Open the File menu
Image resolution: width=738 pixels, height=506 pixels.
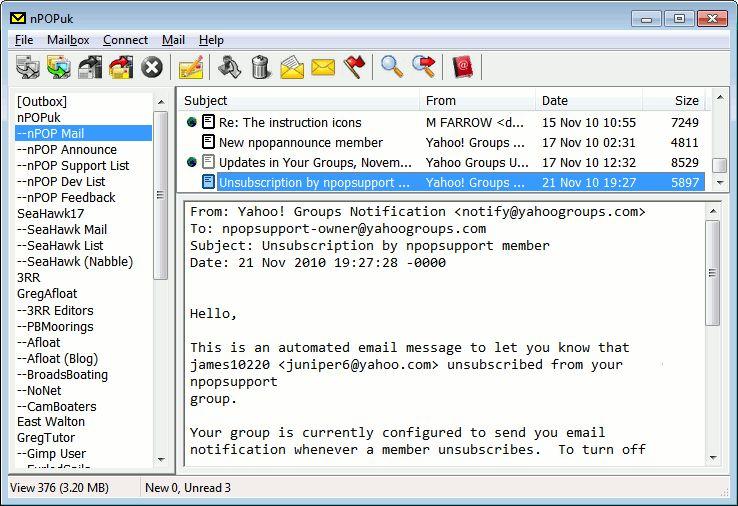coord(24,40)
